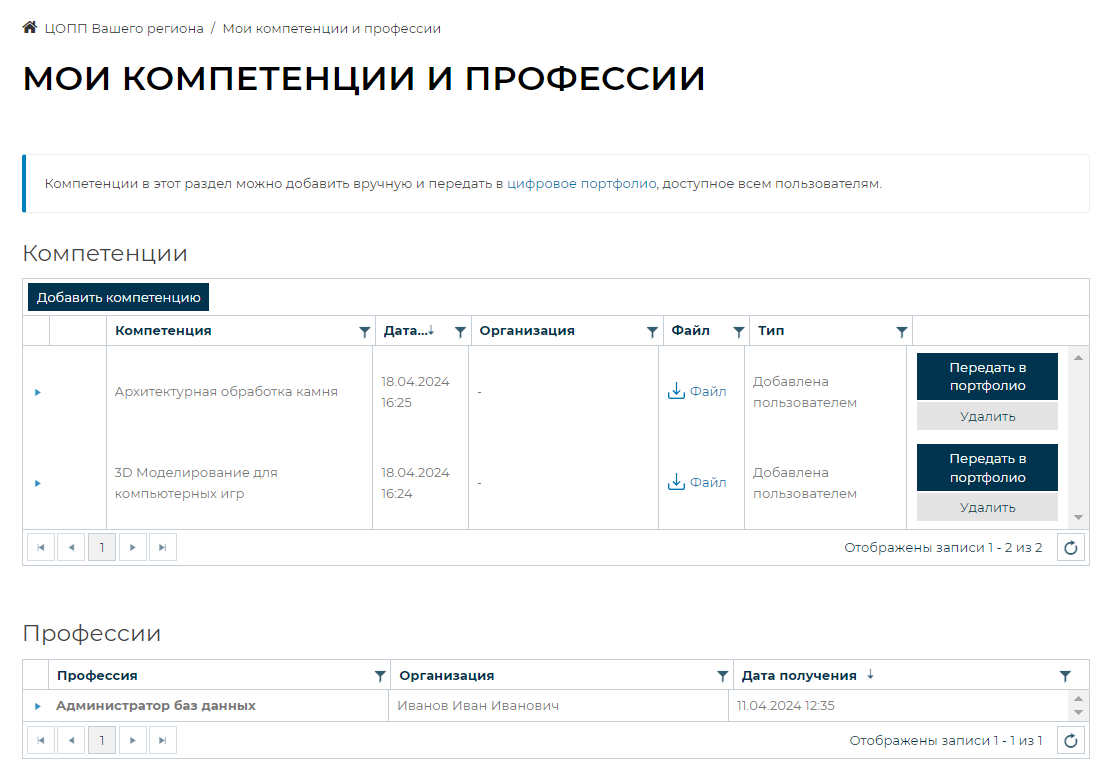Expand the 3D Моделирование row details
The image size is (1112, 766).
tap(37, 483)
